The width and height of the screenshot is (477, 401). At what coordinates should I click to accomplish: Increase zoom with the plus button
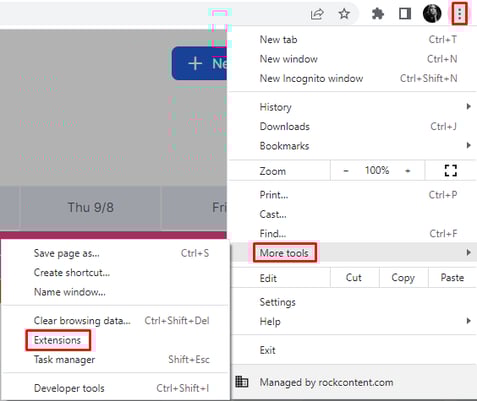coord(407,171)
